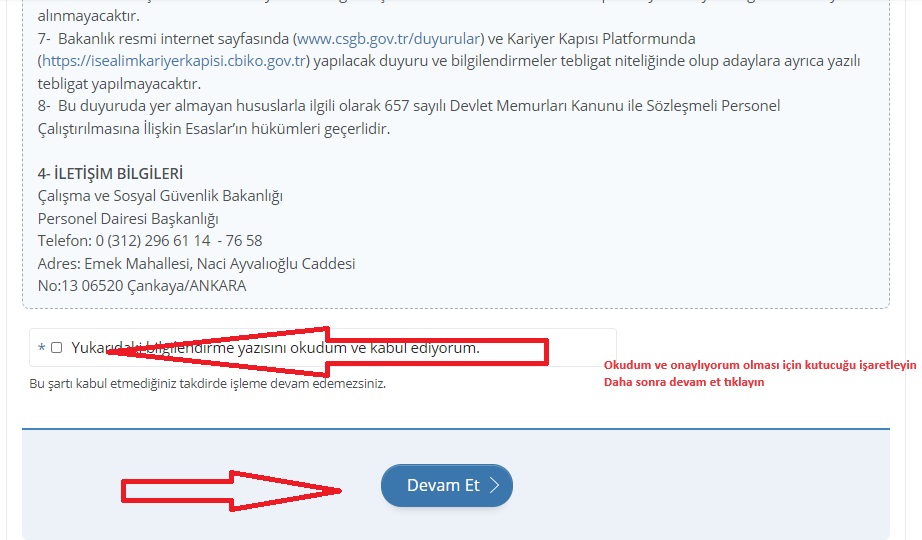
Task: Click the chevron arrow inside Devam Et
Action: click(494, 486)
